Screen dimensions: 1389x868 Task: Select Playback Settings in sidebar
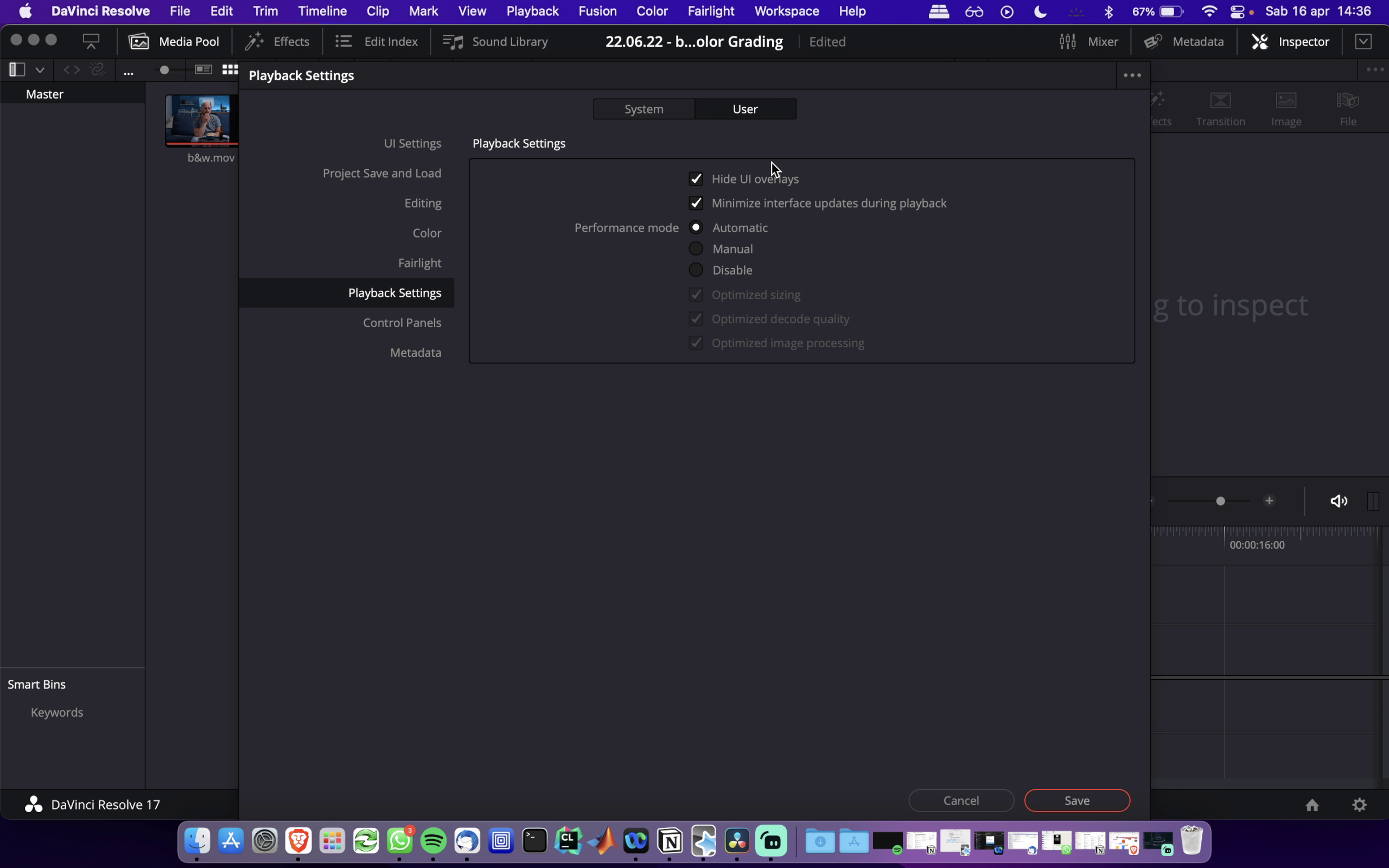[347, 293]
